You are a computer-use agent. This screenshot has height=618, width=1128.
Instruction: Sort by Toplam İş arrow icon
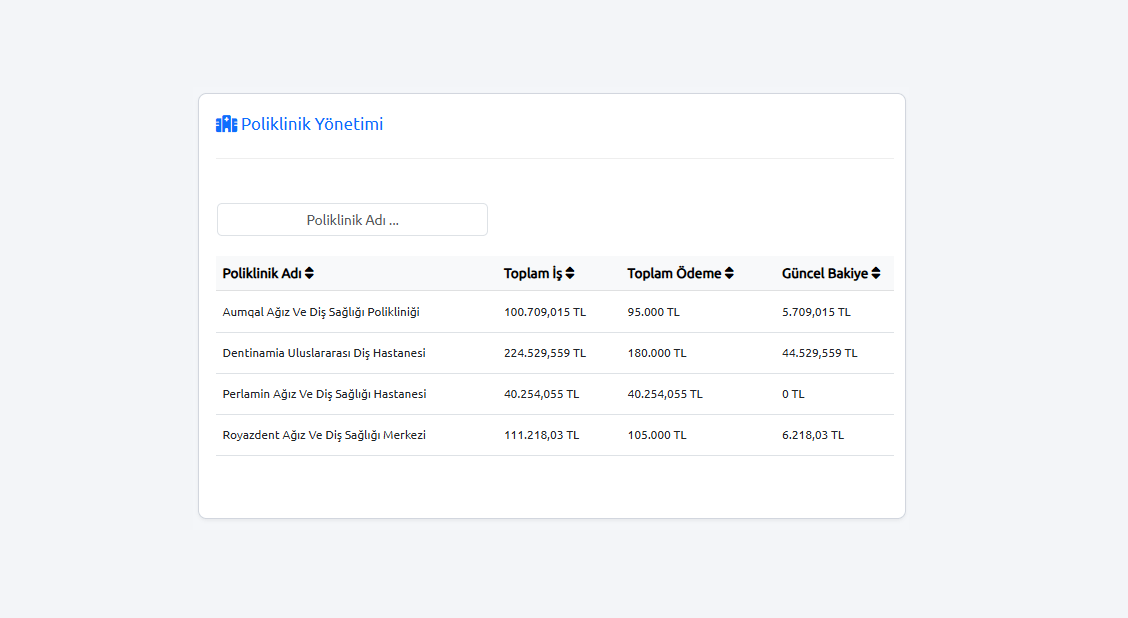tap(570, 273)
